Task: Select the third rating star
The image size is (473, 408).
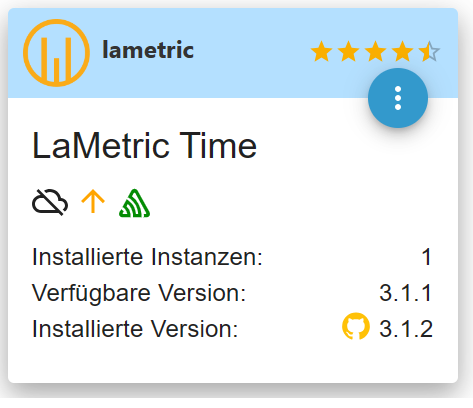Action: (375, 51)
